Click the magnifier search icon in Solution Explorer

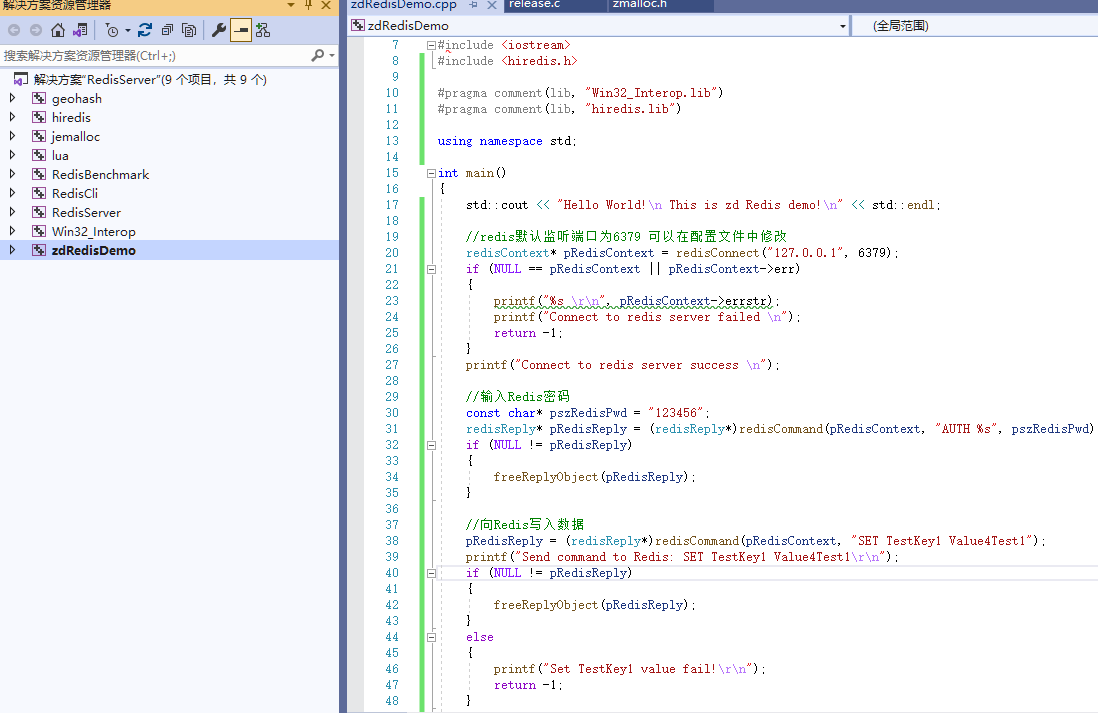[317, 55]
